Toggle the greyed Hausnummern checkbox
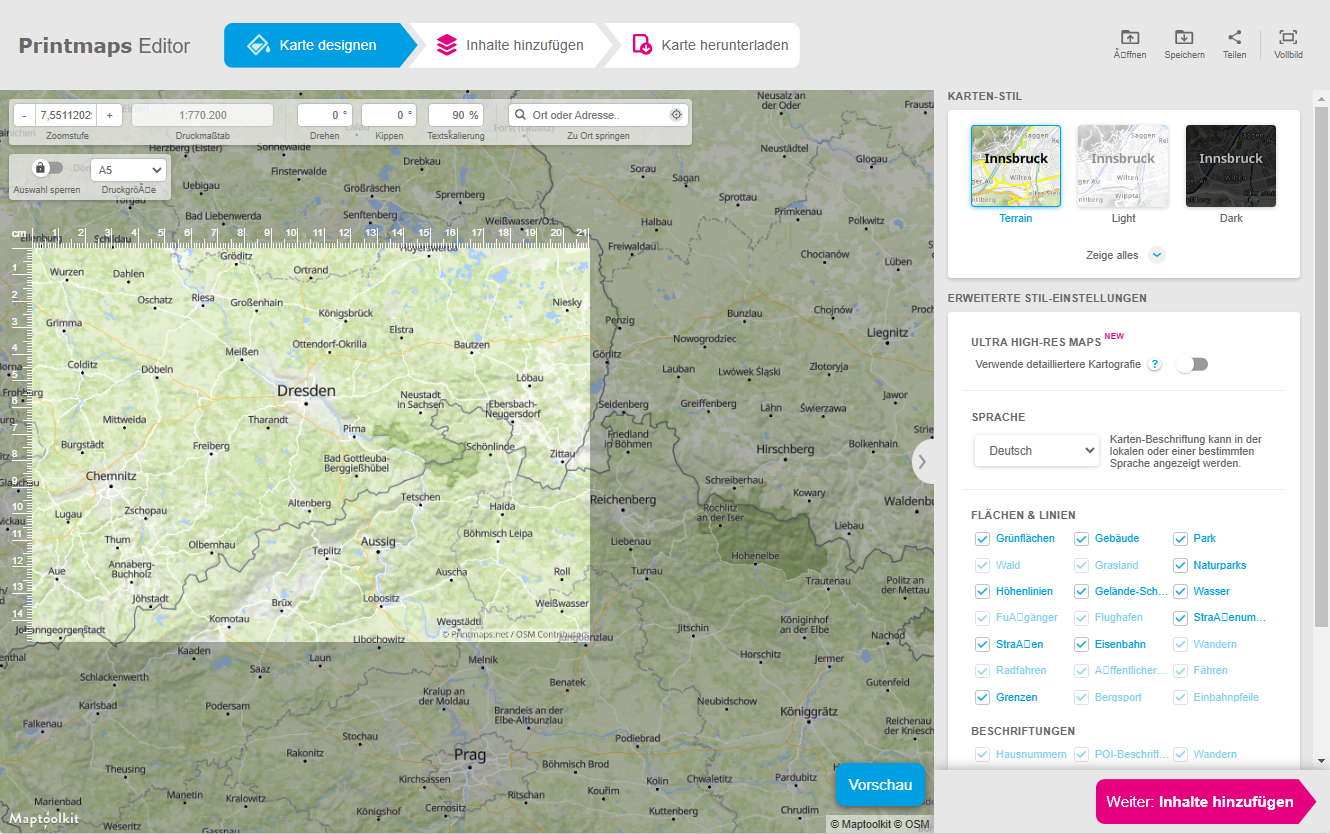This screenshot has width=1330, height=834. 982,755
